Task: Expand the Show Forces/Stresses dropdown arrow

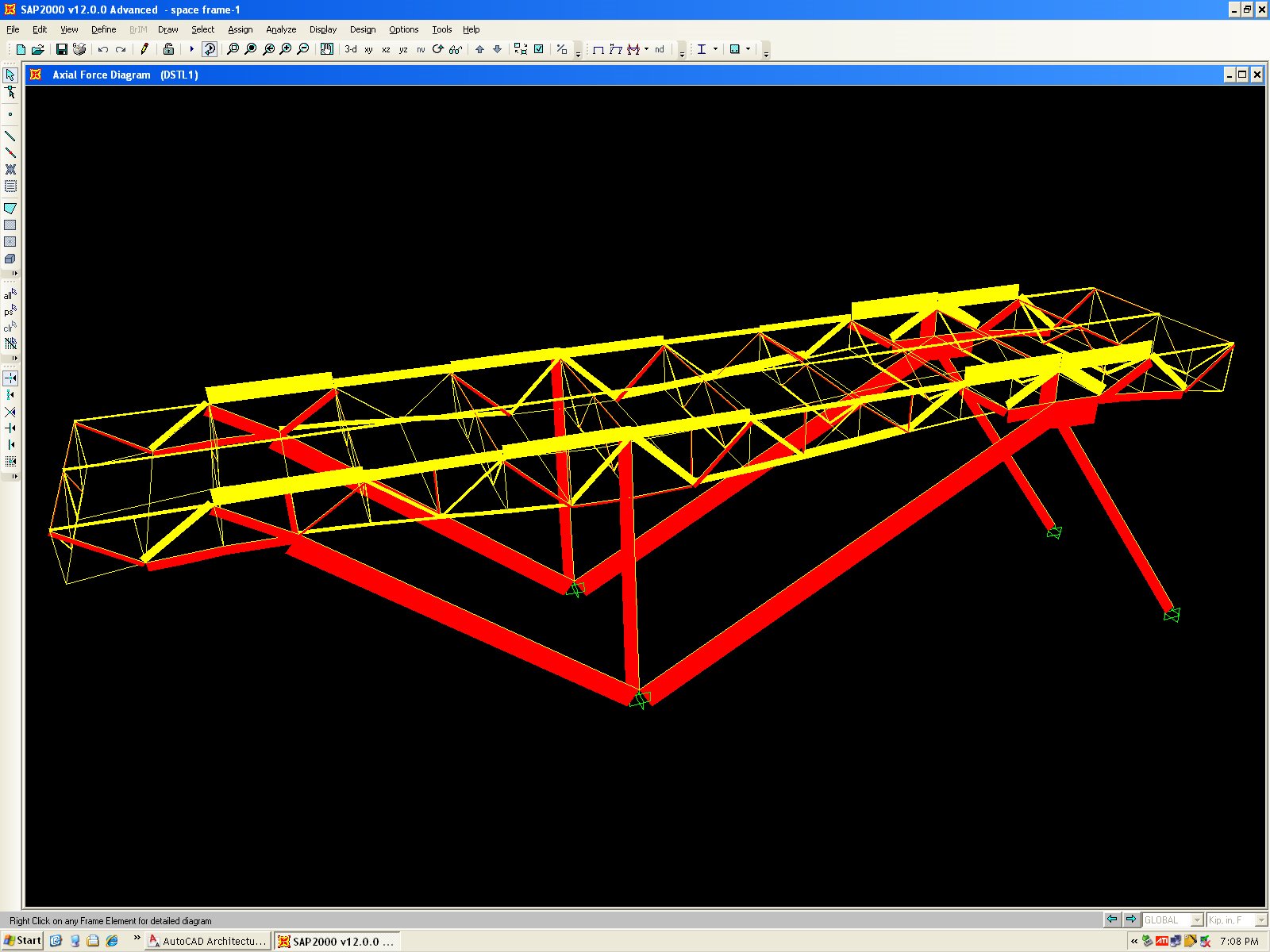Action: click(647, 49)
